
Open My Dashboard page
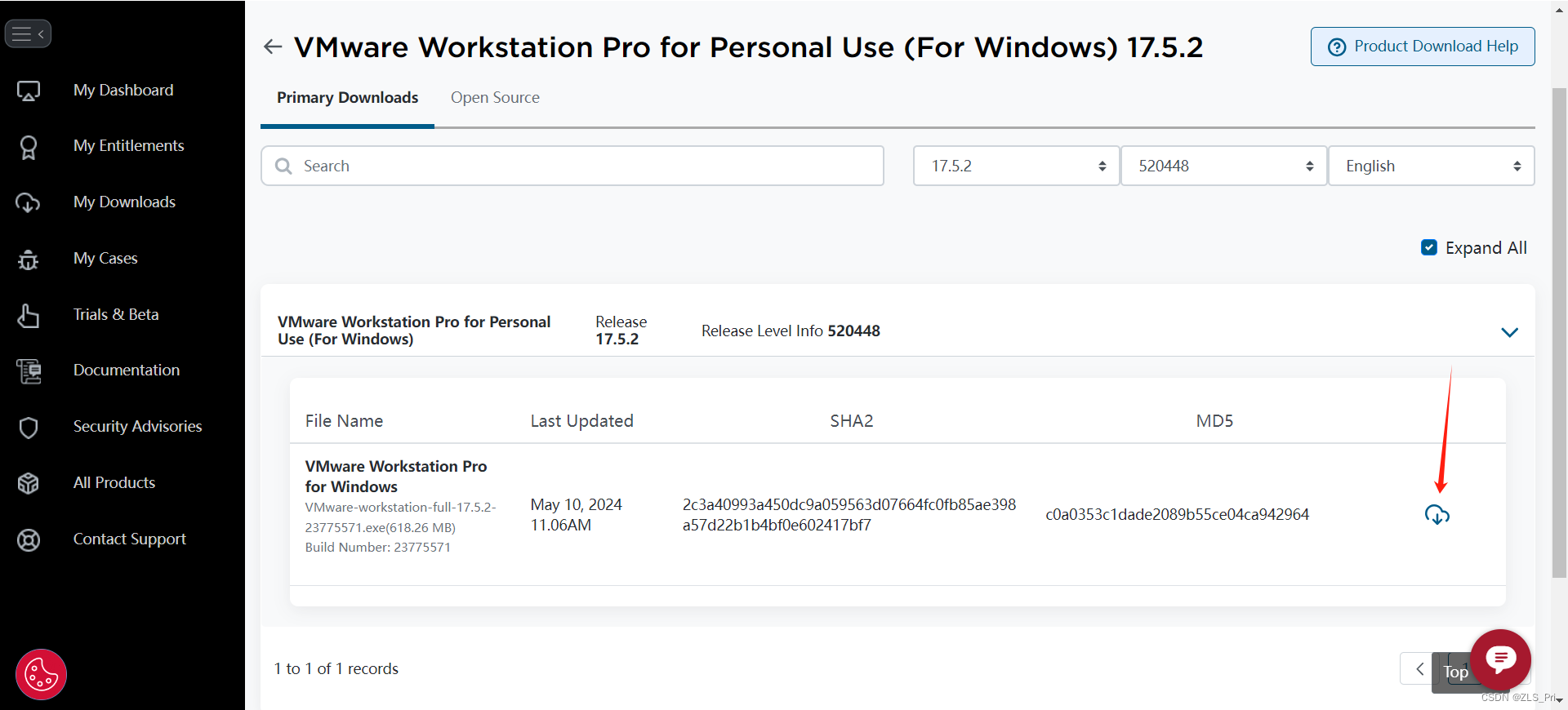click(x=123, y=90)
